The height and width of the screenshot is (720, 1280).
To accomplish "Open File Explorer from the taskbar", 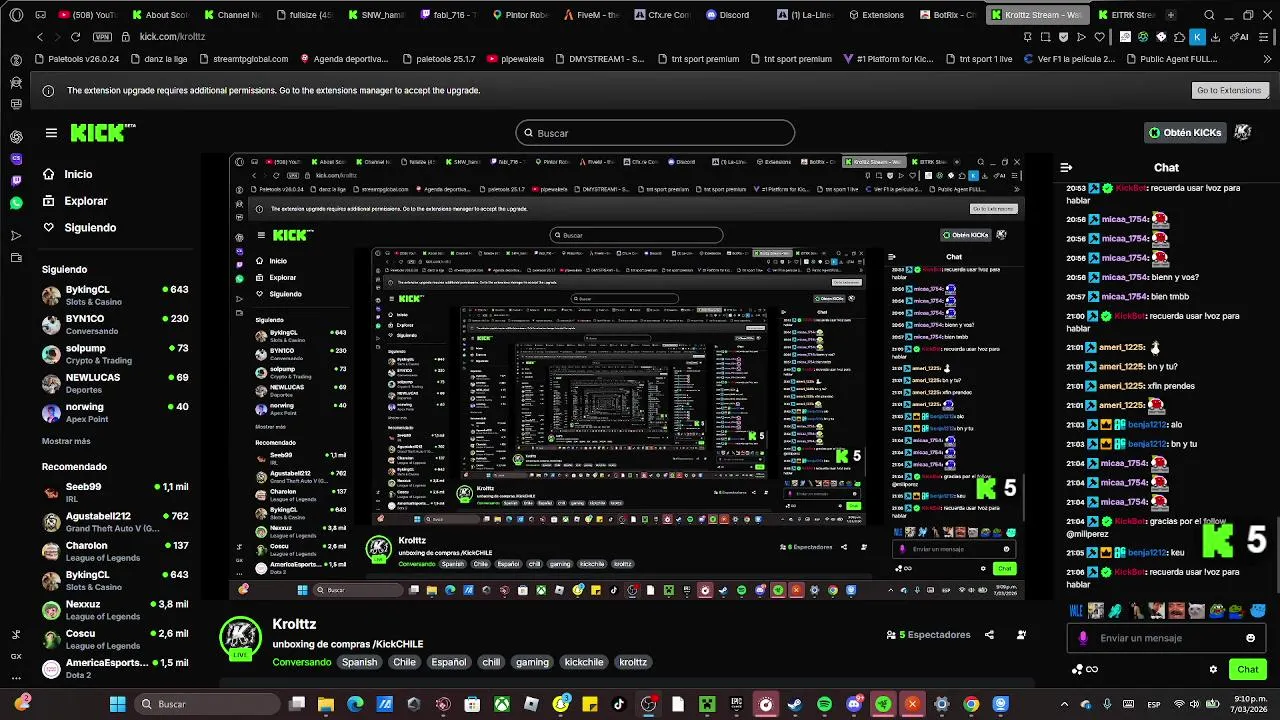I will (x=326, y=704).
